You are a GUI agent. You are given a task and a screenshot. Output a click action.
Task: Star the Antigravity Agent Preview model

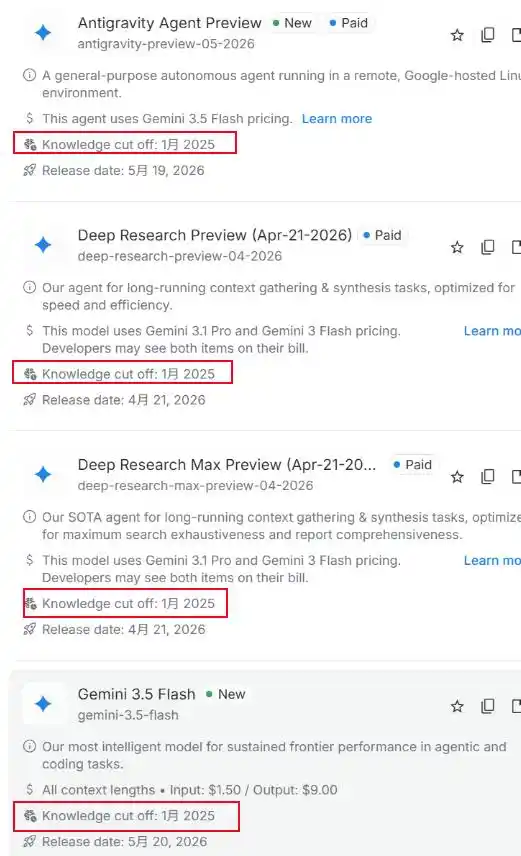pos(457,35)
